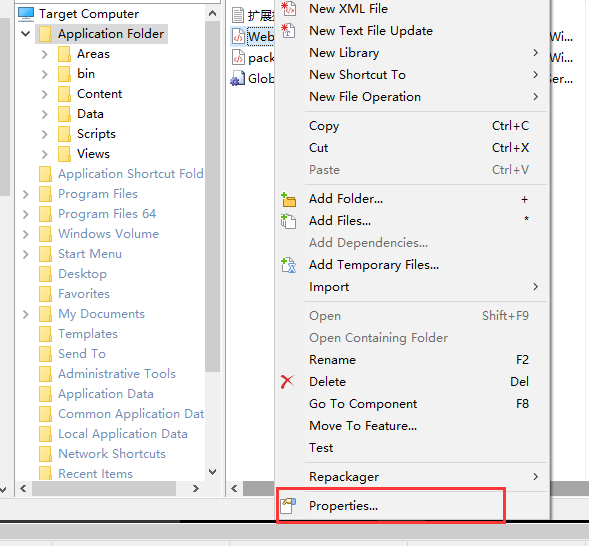Choose Rename from the context menu
This screenshot has width=589, height=546.
412,360
